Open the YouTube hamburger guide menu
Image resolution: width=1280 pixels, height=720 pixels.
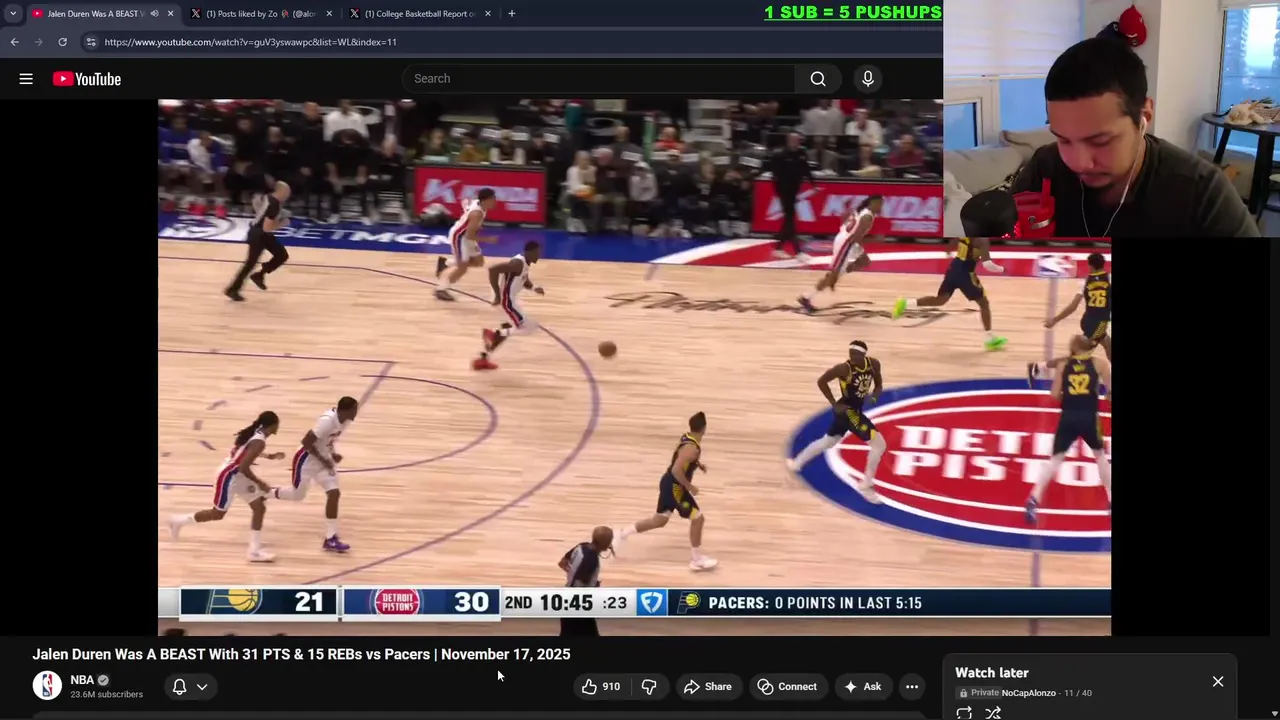(x=26, y=79)
